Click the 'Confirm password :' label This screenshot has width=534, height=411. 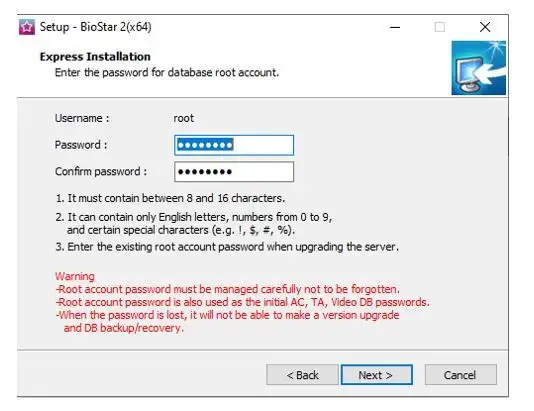coord(101,171)
